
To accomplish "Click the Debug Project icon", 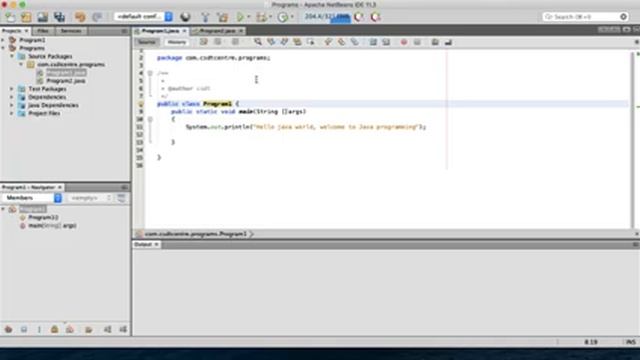I will pyautogui.click(x=260, y=17).
